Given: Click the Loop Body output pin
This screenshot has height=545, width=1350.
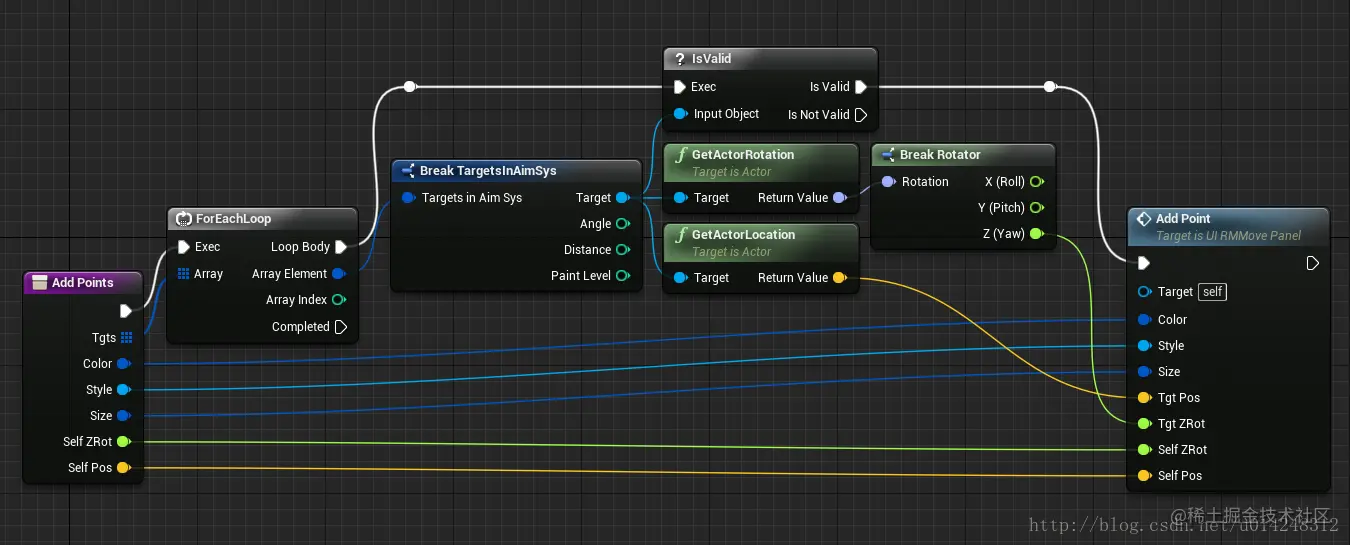Looking at the screenshot, I should pyautogui.click(x=341, y=247).
